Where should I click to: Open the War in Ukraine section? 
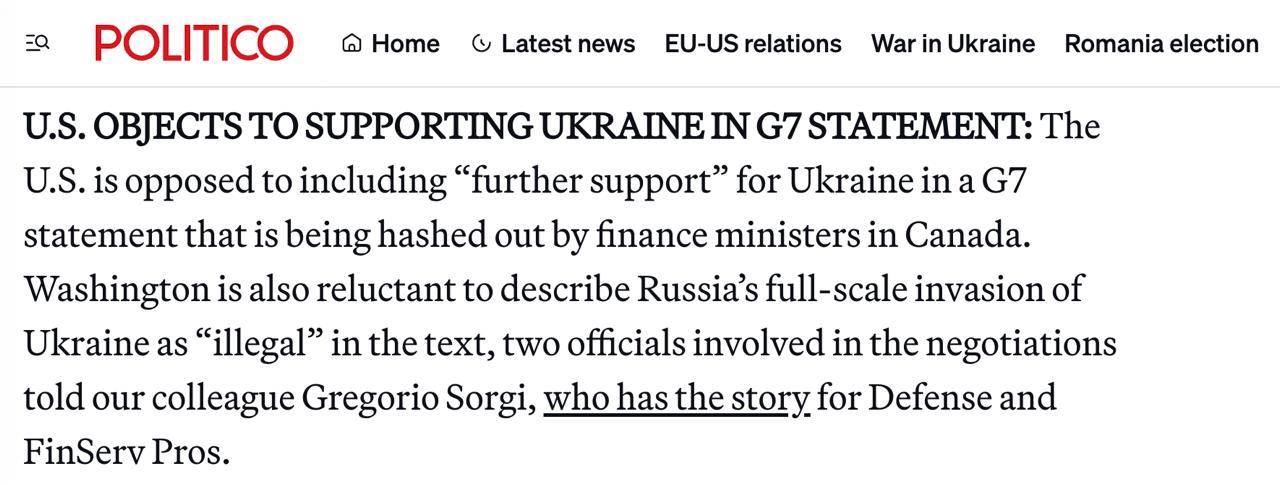tap(952, 44)
